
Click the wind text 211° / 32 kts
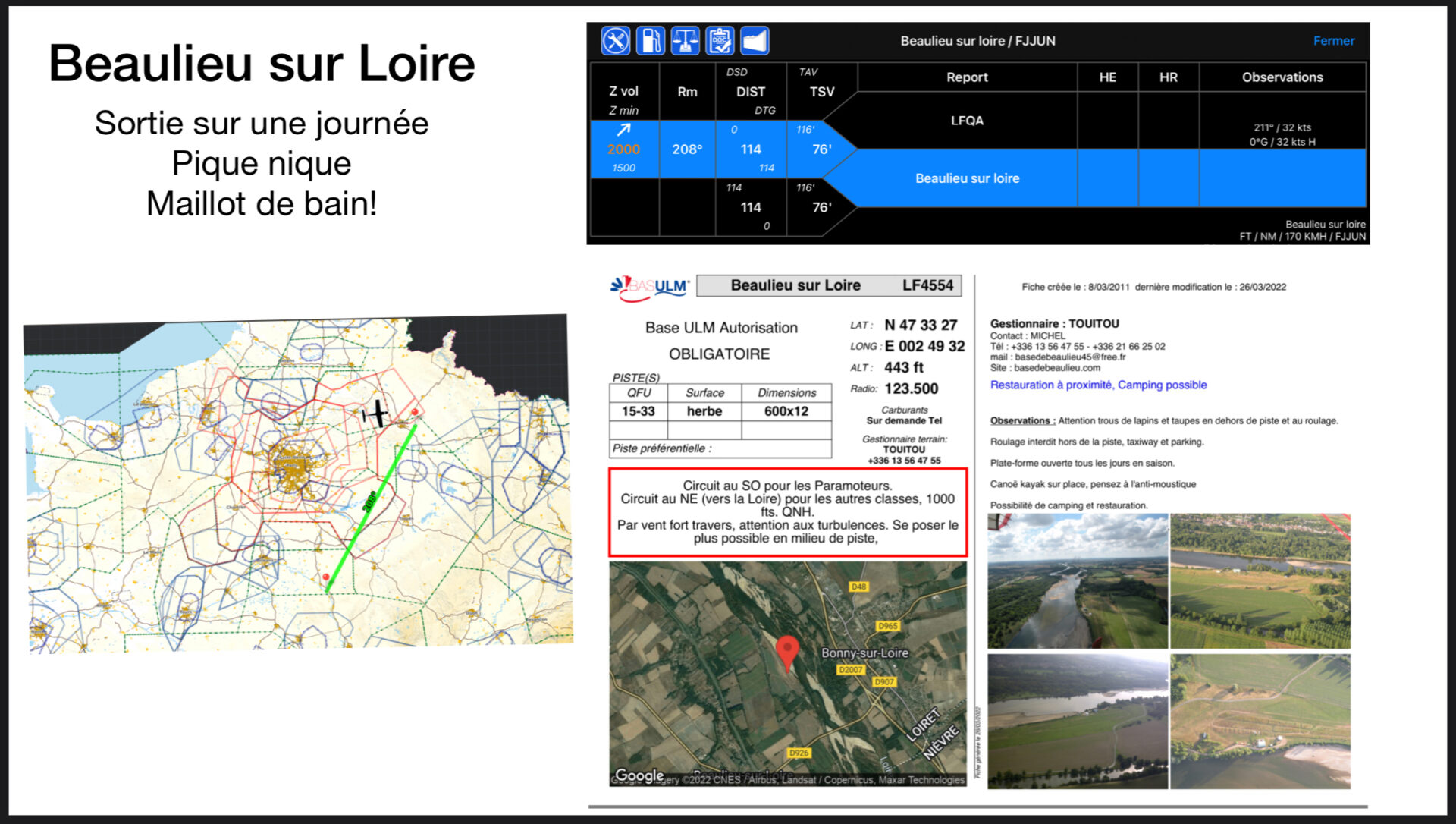coord(1282,127)
